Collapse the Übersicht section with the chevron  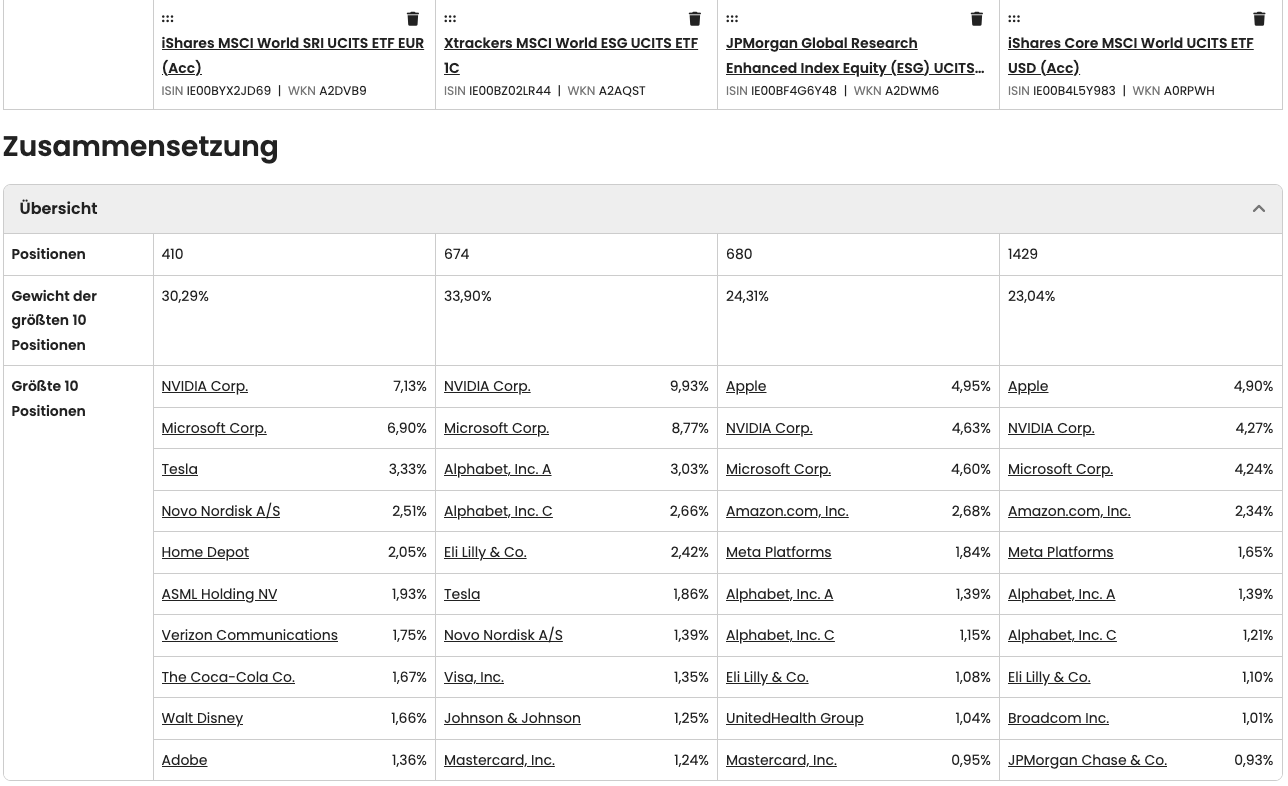[x=1258, y=208]
